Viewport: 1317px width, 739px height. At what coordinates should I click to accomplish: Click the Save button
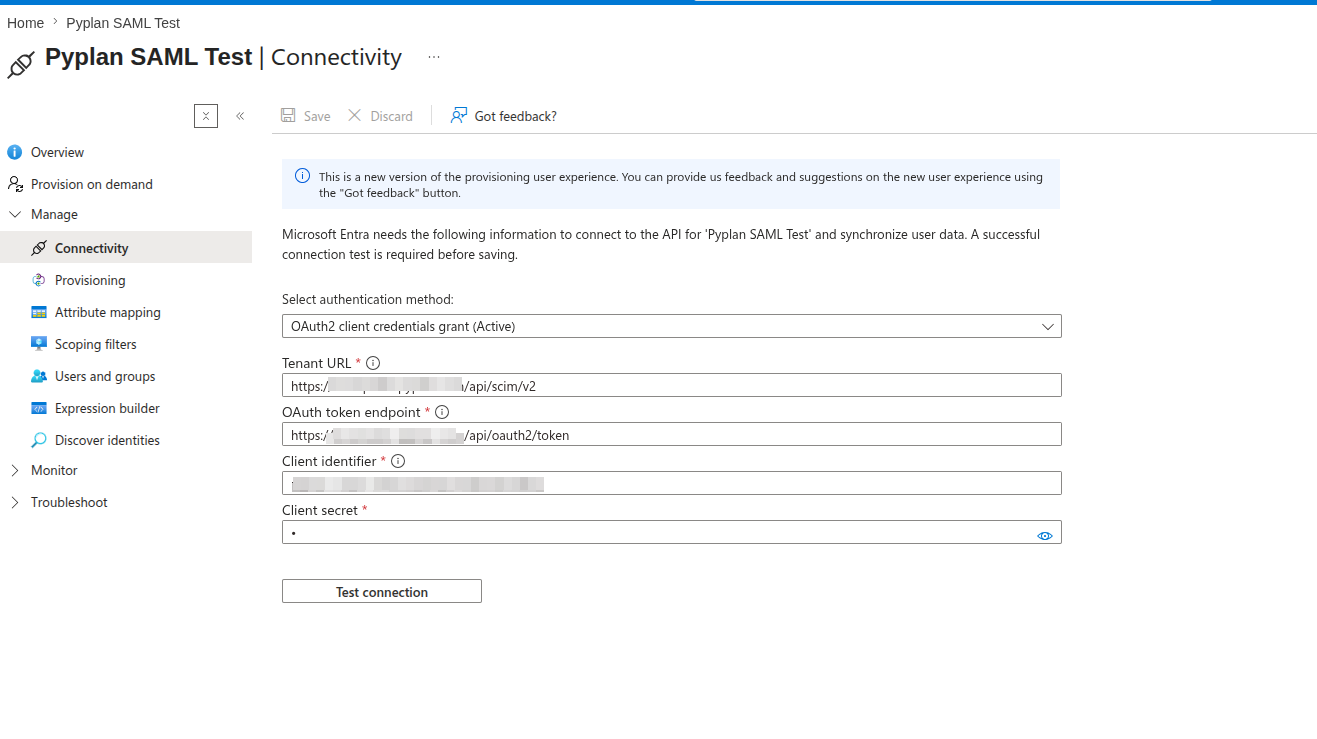pyautogui.click(x=306, y=116)
